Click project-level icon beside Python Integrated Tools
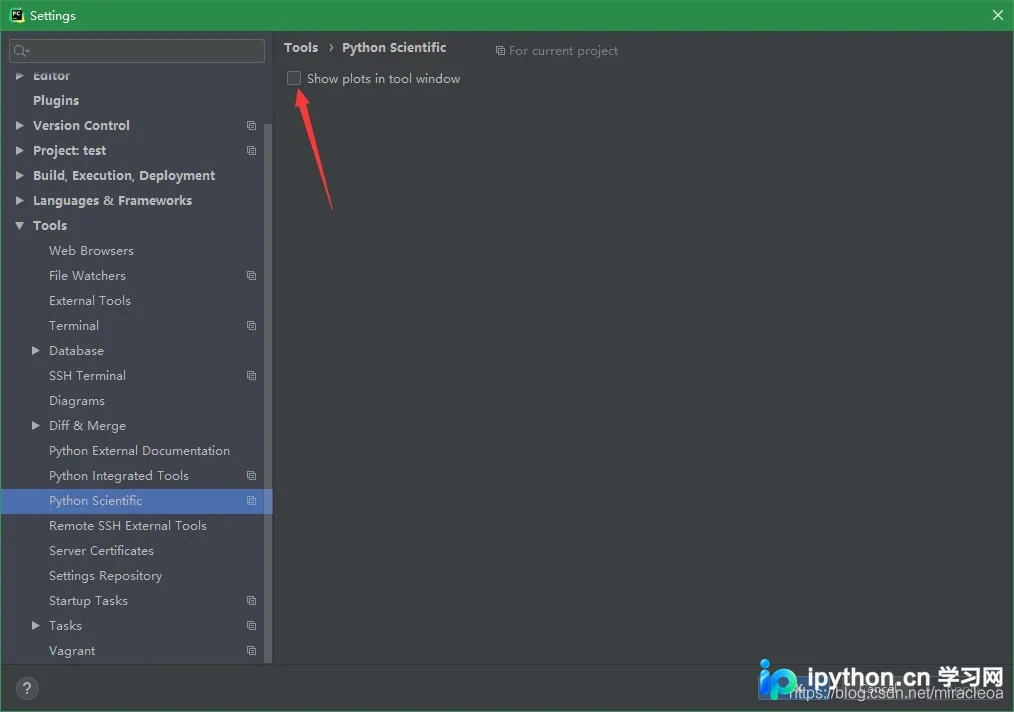1014x712 pixels. [252, 476]
